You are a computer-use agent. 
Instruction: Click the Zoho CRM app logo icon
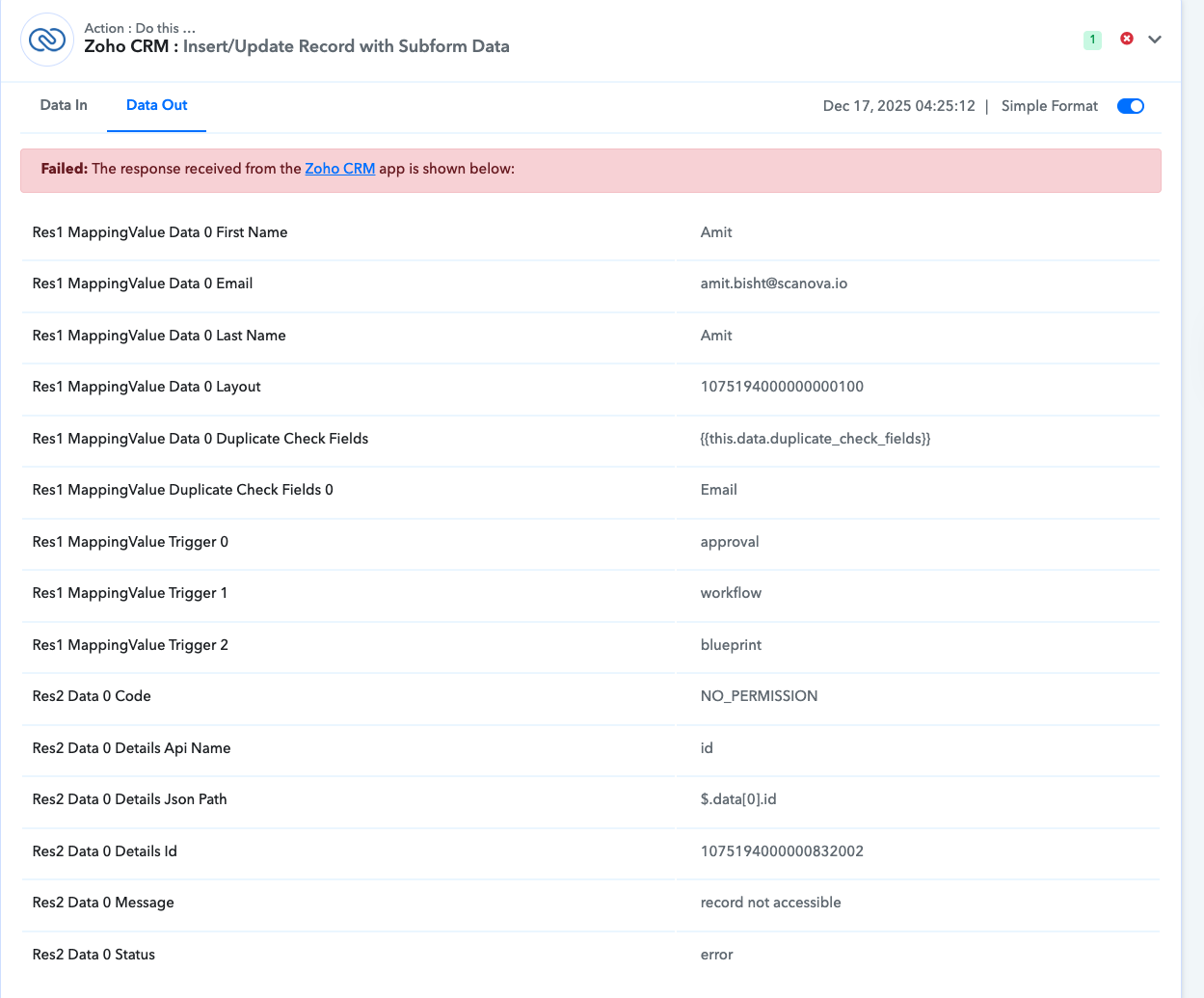(47, 40)
